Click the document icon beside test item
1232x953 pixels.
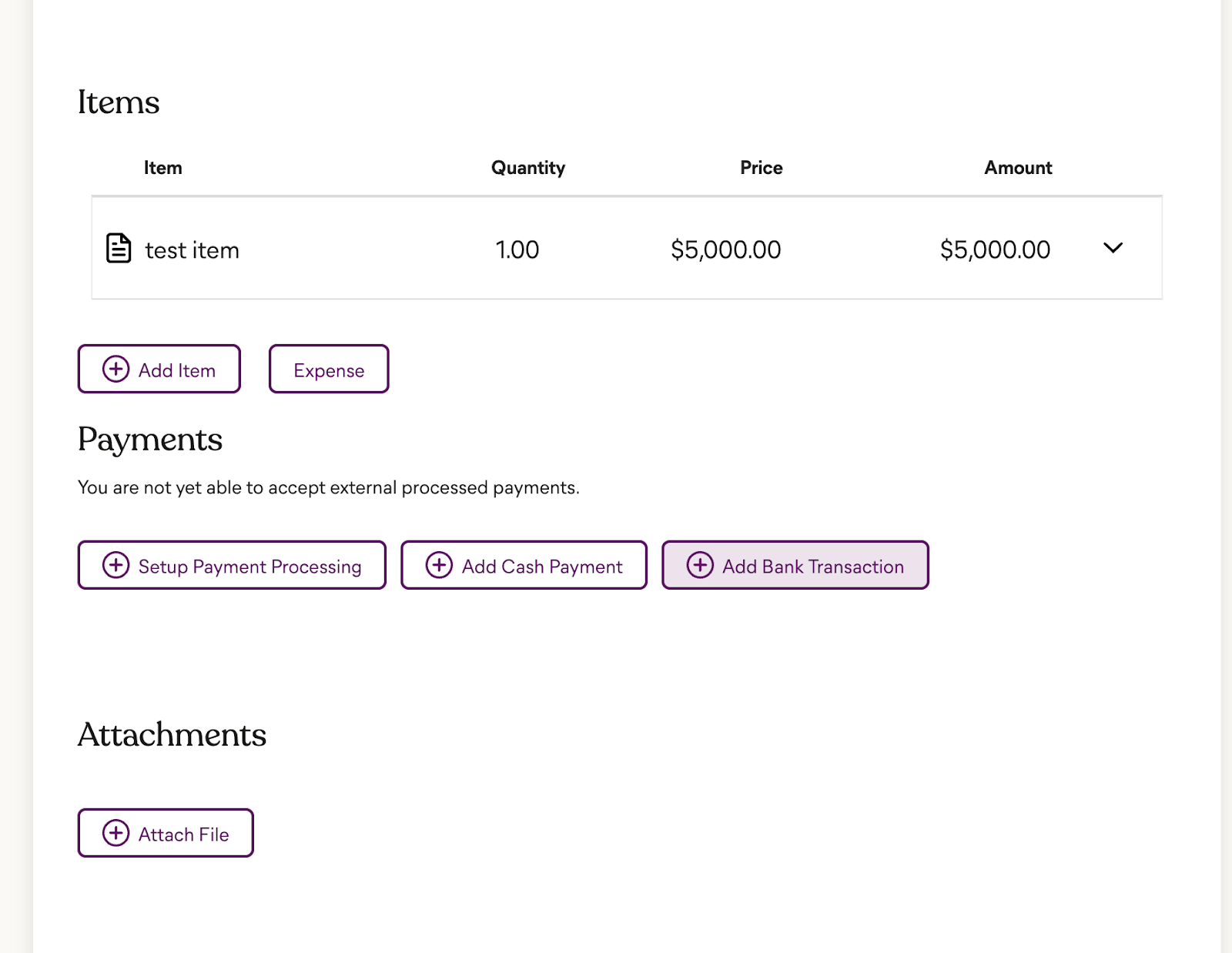(119, 249)
